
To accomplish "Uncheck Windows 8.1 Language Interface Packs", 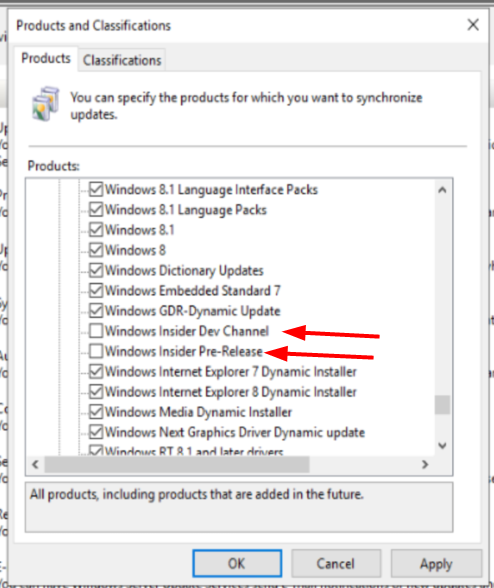I will 96,189.
